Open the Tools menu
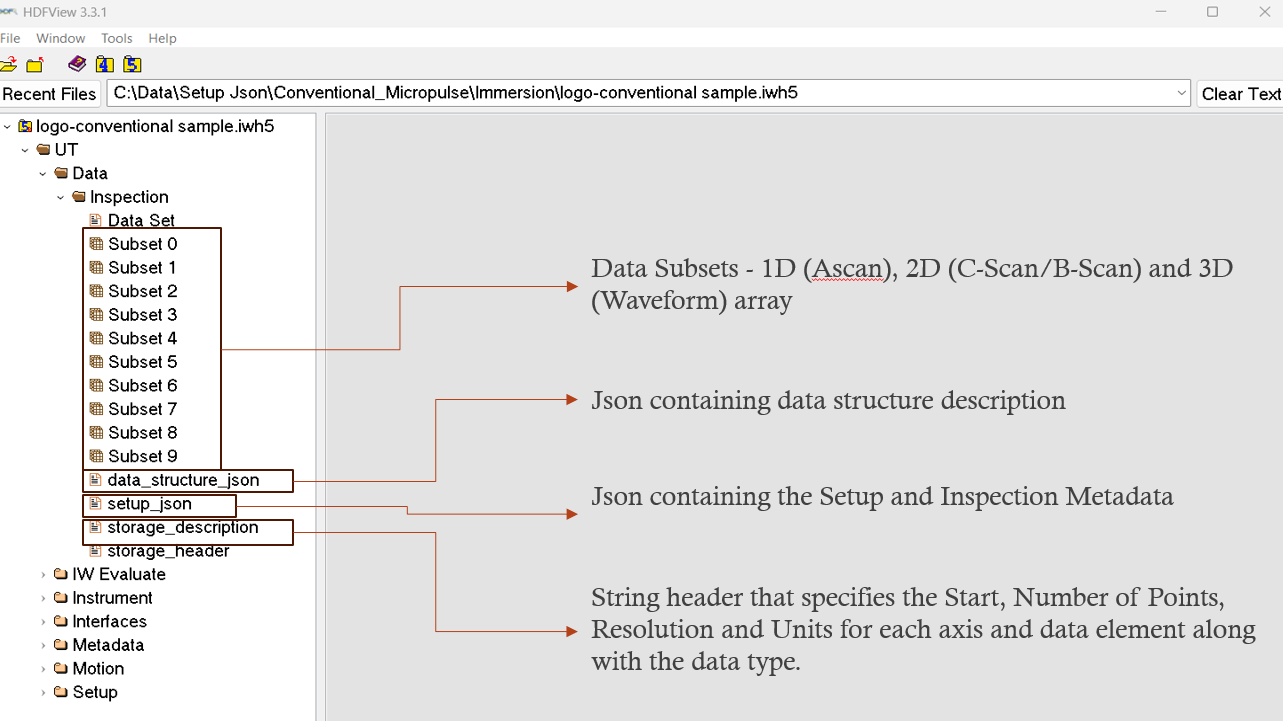The height and width of the screenshot is (721, 1283). pyautogui.click(x=117, y=38)
